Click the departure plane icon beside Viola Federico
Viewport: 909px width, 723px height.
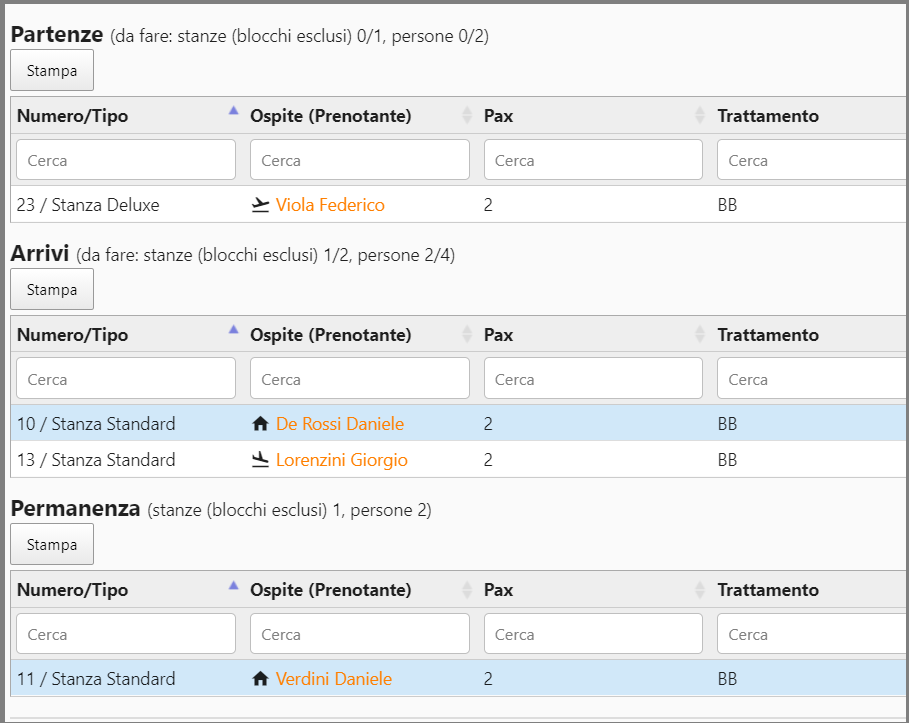point(261,205)
